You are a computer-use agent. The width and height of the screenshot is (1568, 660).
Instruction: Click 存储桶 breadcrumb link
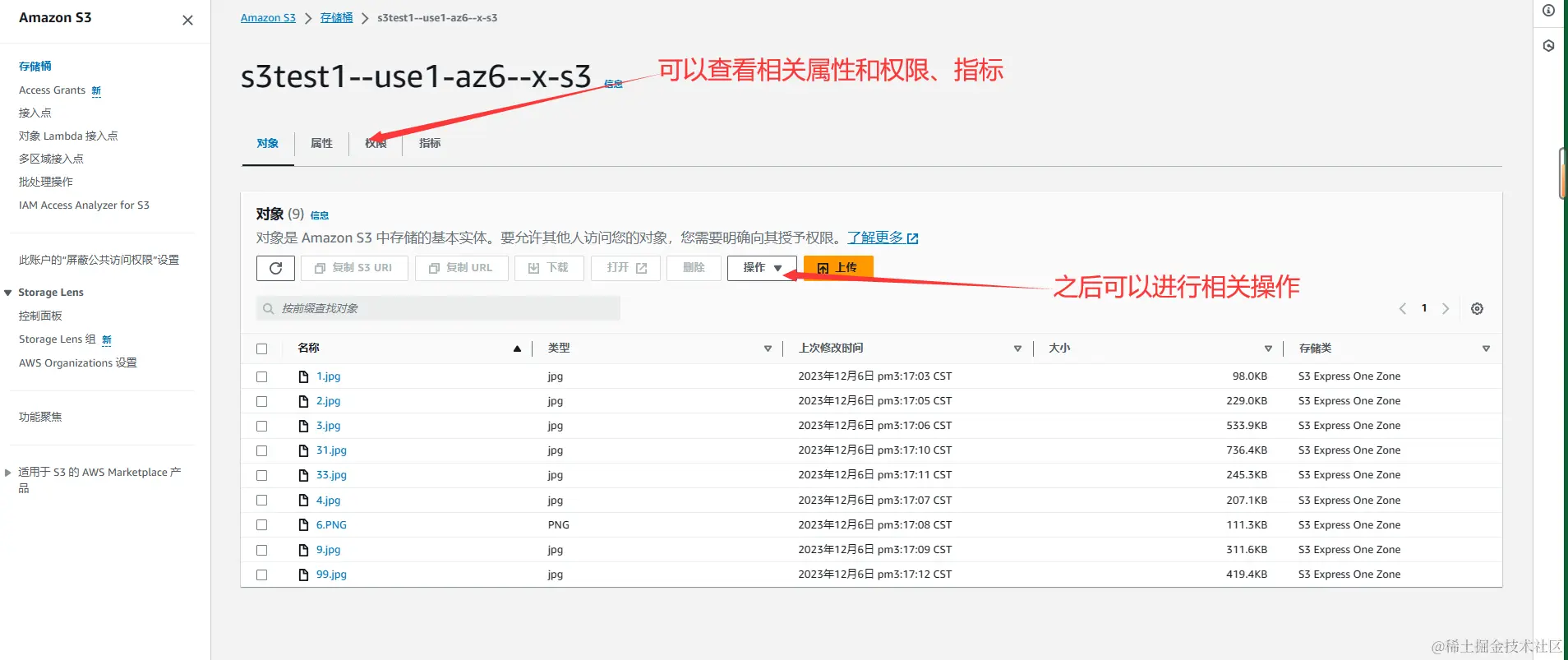(336, 17)
